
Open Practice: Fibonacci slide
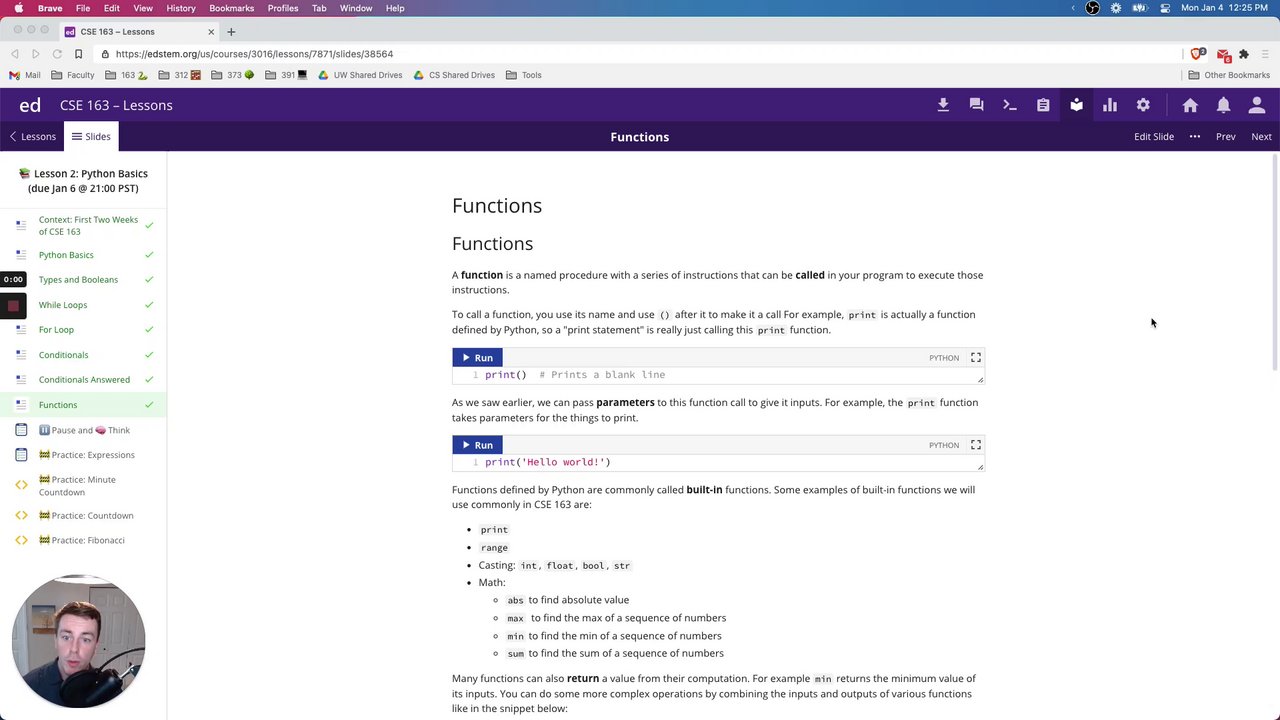83,541
